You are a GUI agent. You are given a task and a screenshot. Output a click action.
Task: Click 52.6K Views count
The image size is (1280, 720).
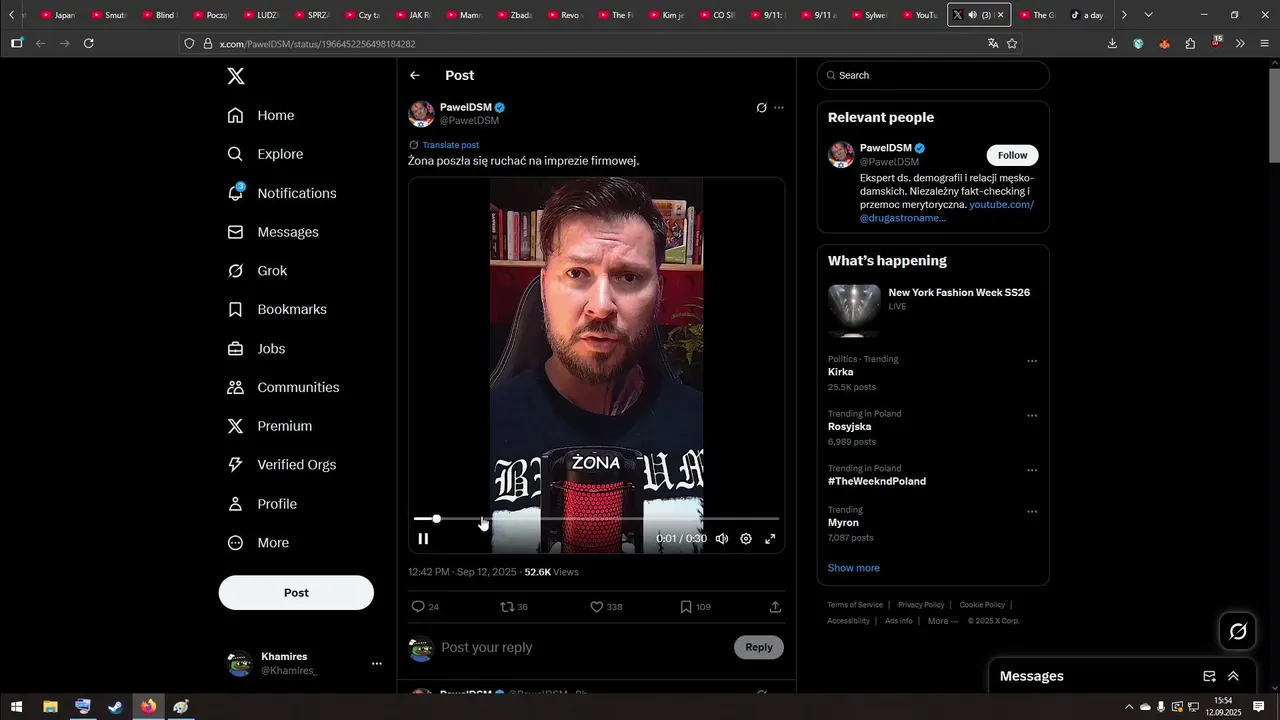(x=551, y=572)
